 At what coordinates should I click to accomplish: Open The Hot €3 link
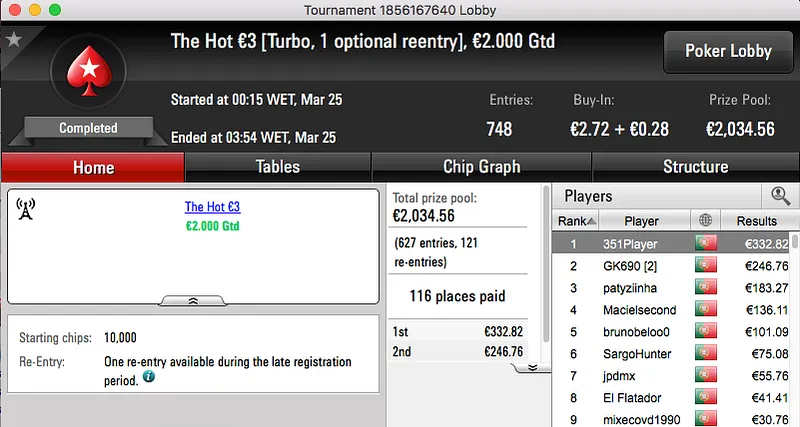tap(212, 207)
